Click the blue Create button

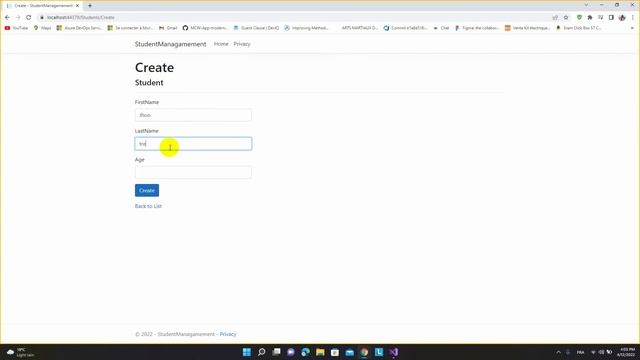click(x=147, y=190)
